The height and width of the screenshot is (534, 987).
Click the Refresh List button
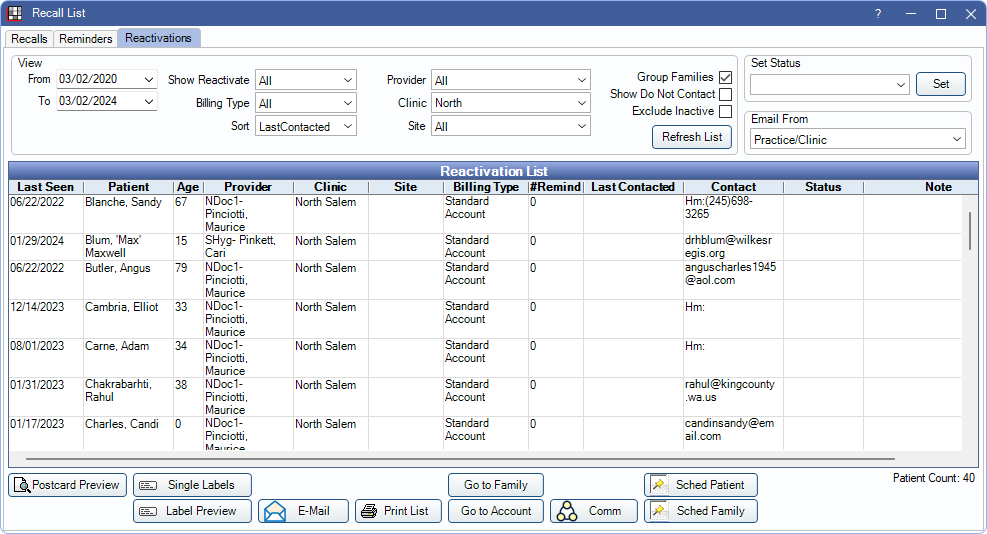click(692, 137)
